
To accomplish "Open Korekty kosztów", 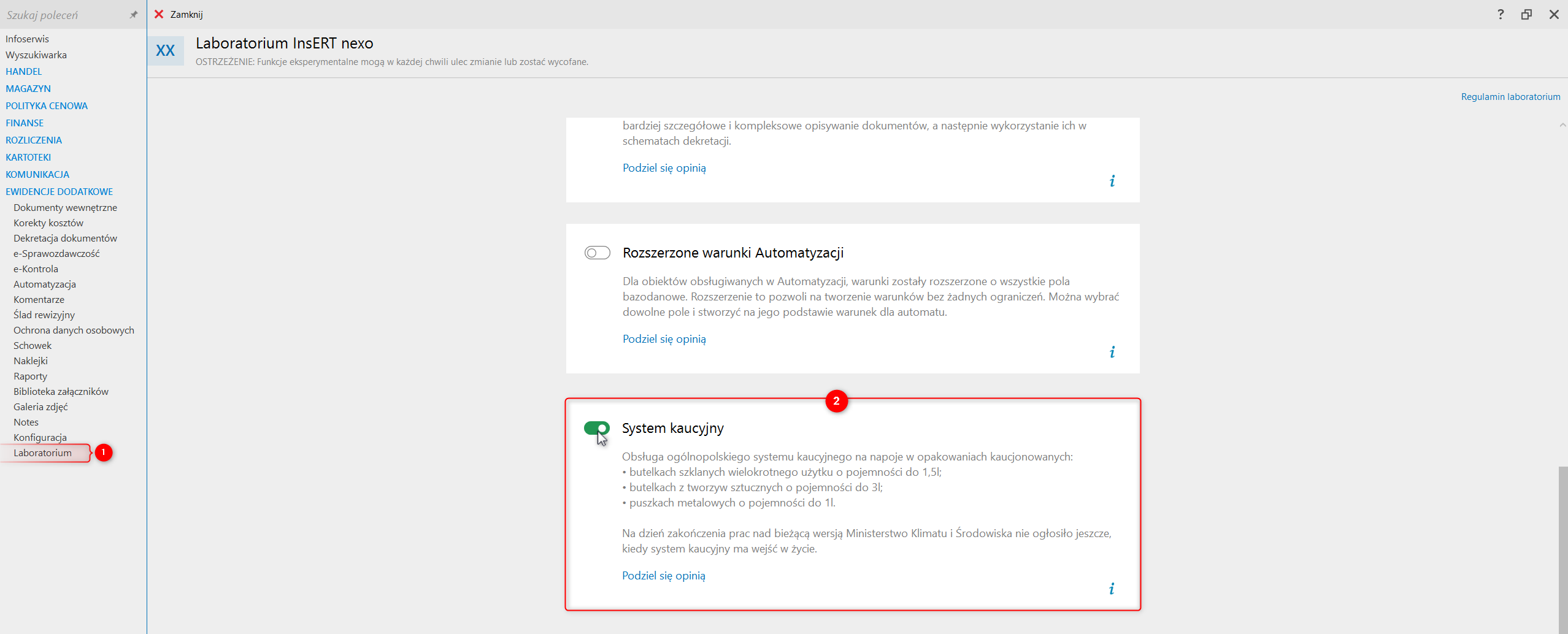I will pos(48,223).
